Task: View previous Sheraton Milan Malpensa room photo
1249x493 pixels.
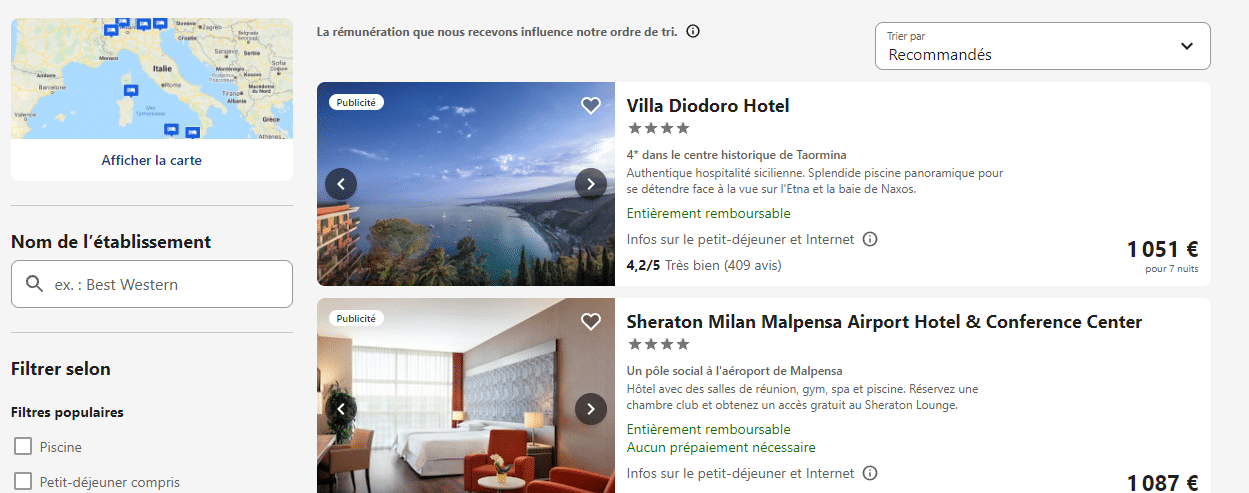Action: coord(341,409)
